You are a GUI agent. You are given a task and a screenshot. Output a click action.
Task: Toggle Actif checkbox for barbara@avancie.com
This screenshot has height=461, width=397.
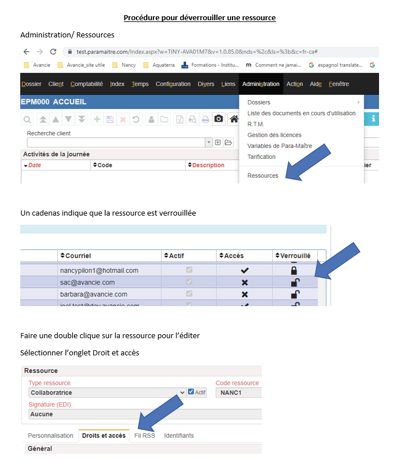(x=189, y=294)
